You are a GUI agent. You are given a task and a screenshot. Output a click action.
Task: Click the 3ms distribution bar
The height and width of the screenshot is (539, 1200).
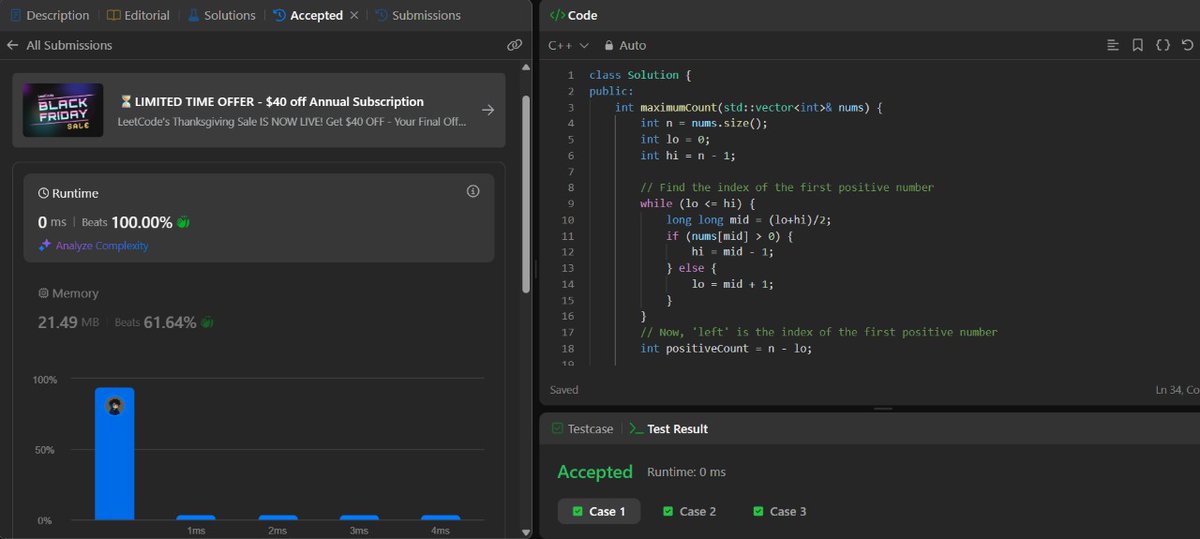click(359, 518)
